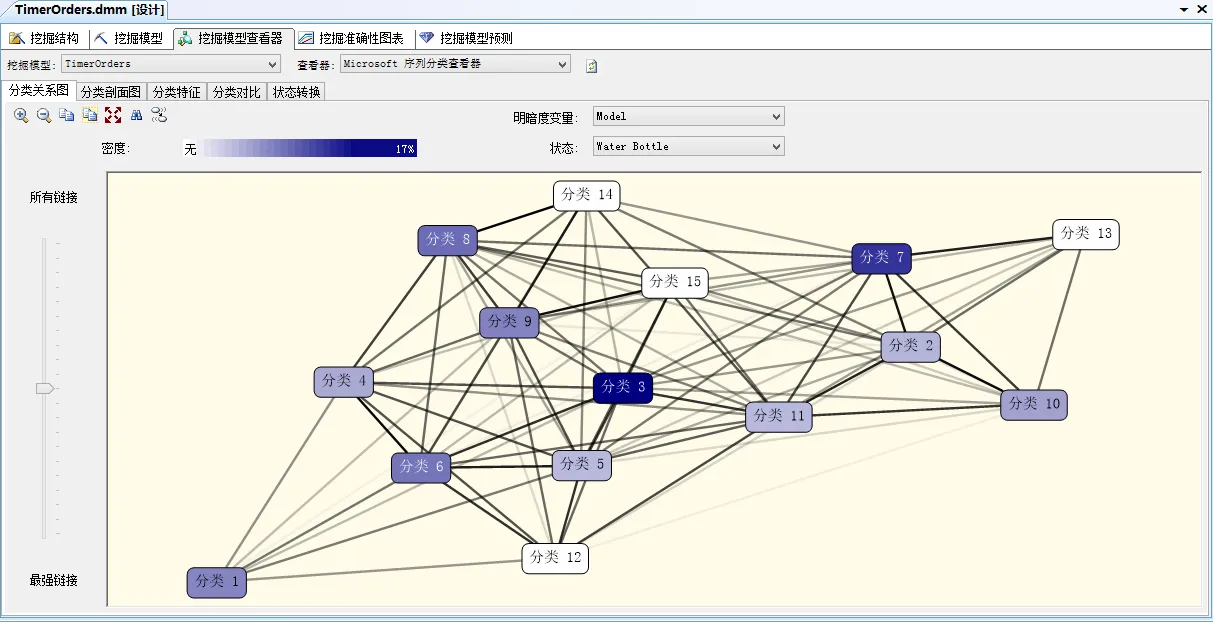Select the 挖掘模型查看器 tab
This screenshot has width=1213, height=622.
pyautogui.click(x=234, y=39)
